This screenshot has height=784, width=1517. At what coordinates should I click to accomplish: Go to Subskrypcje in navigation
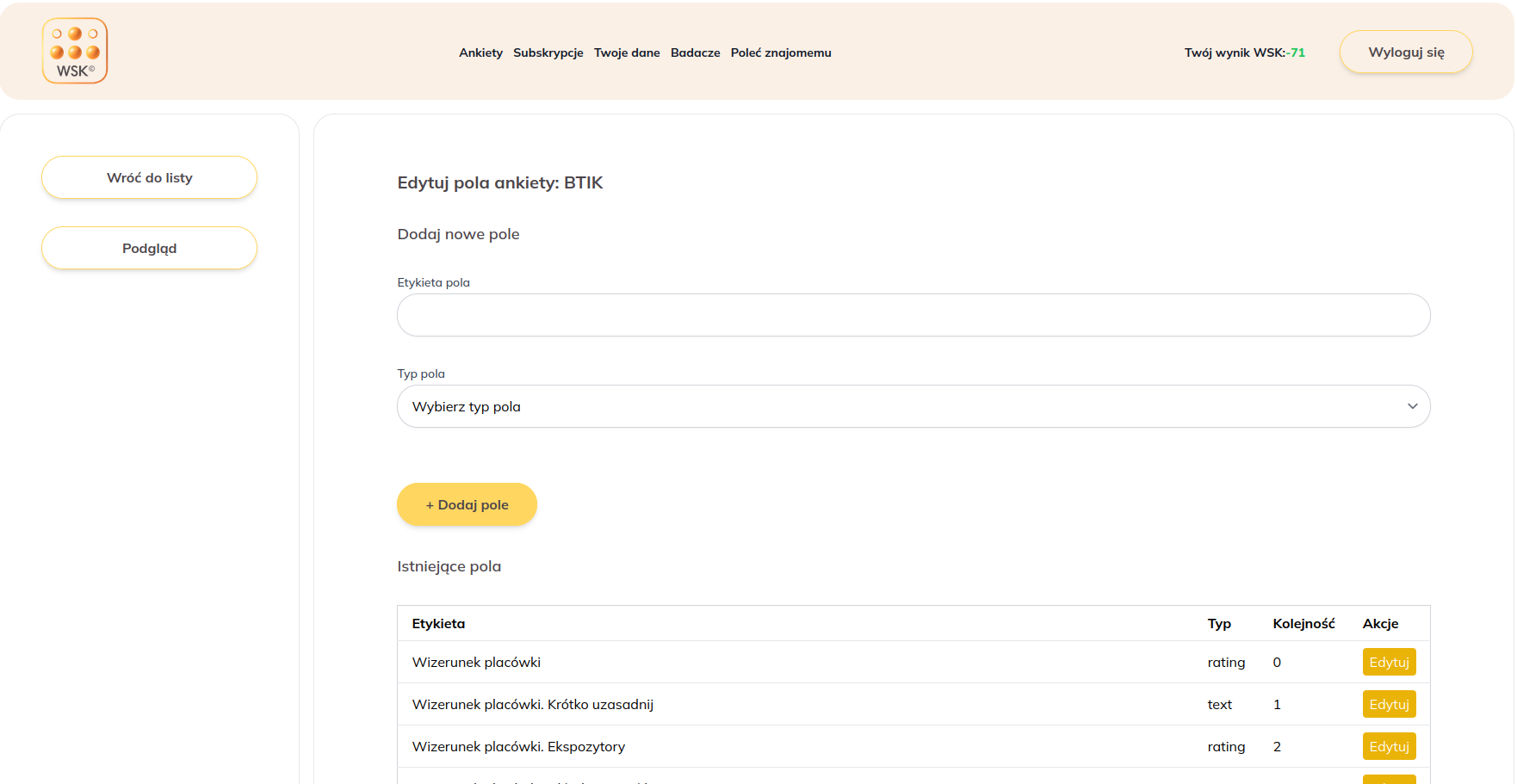click(x=548, y=52)
